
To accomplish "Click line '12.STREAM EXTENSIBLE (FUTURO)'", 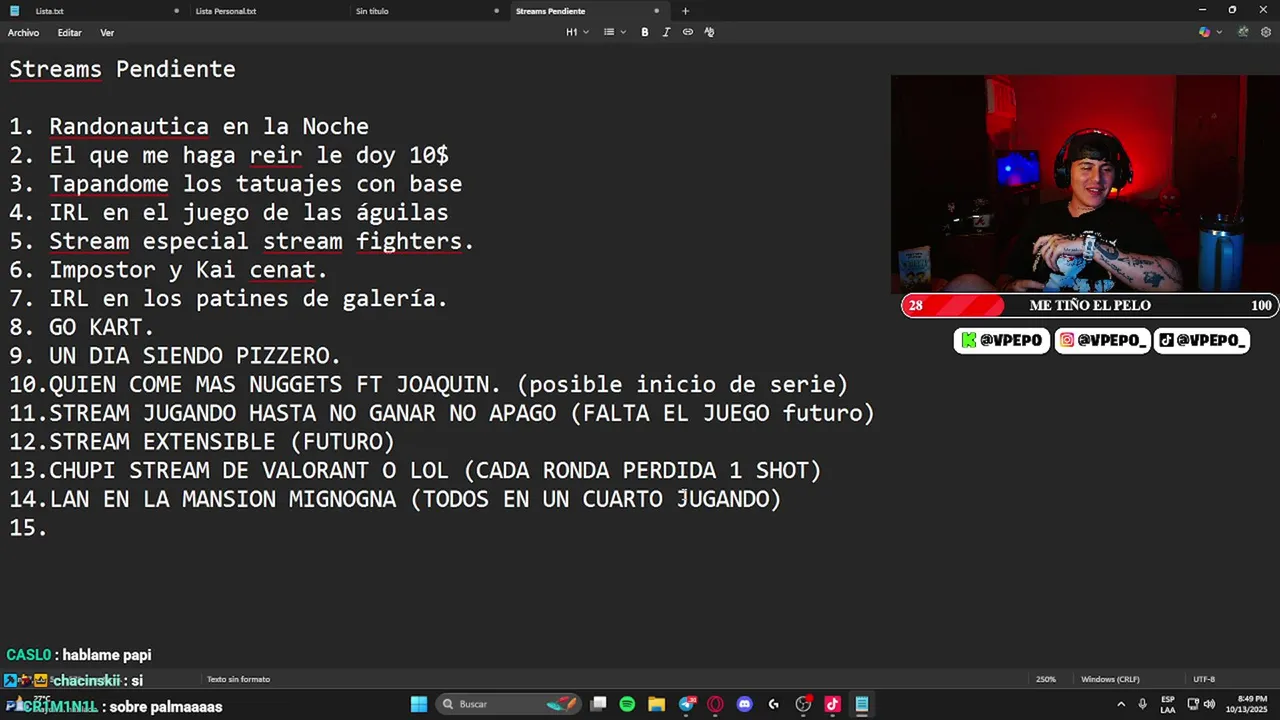I will click(x=202, y=442).
